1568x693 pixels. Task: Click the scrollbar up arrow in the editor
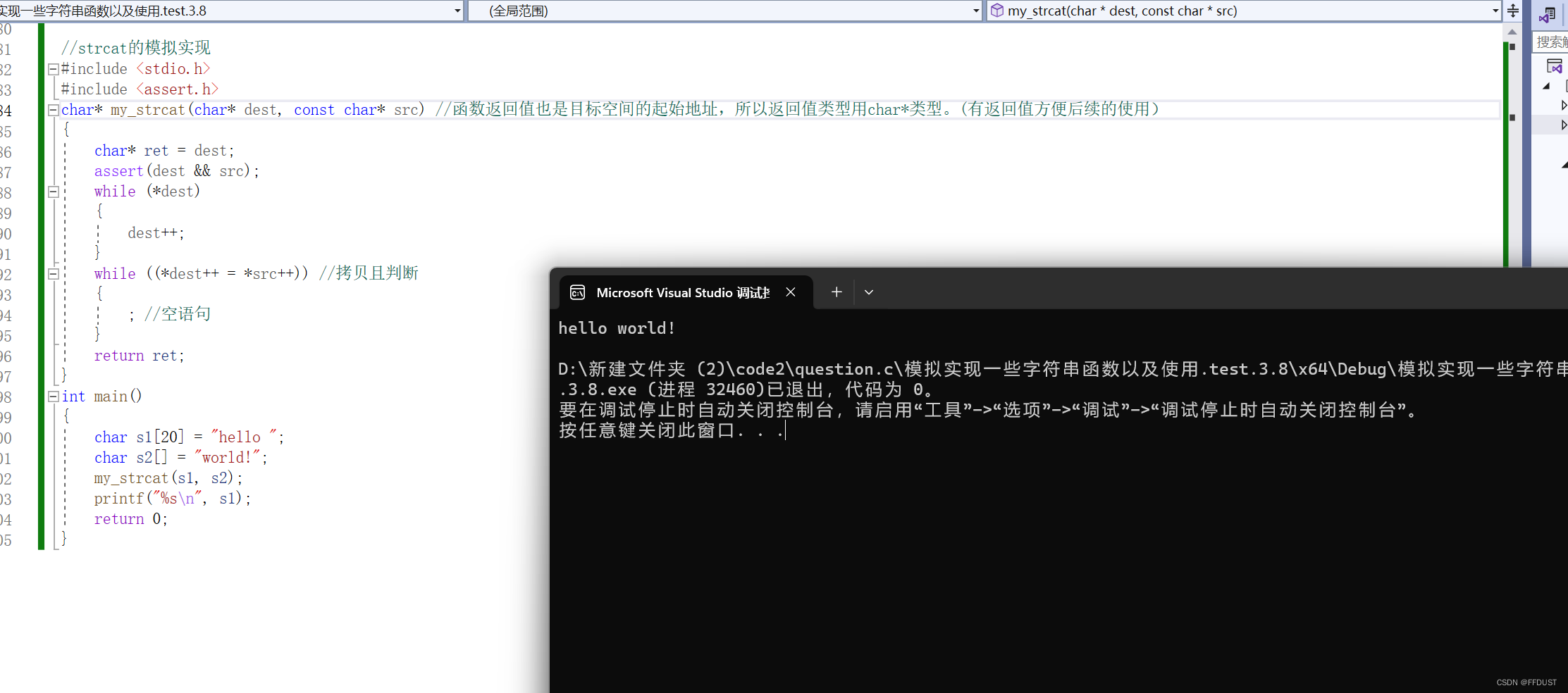(x=1512, y=32)
